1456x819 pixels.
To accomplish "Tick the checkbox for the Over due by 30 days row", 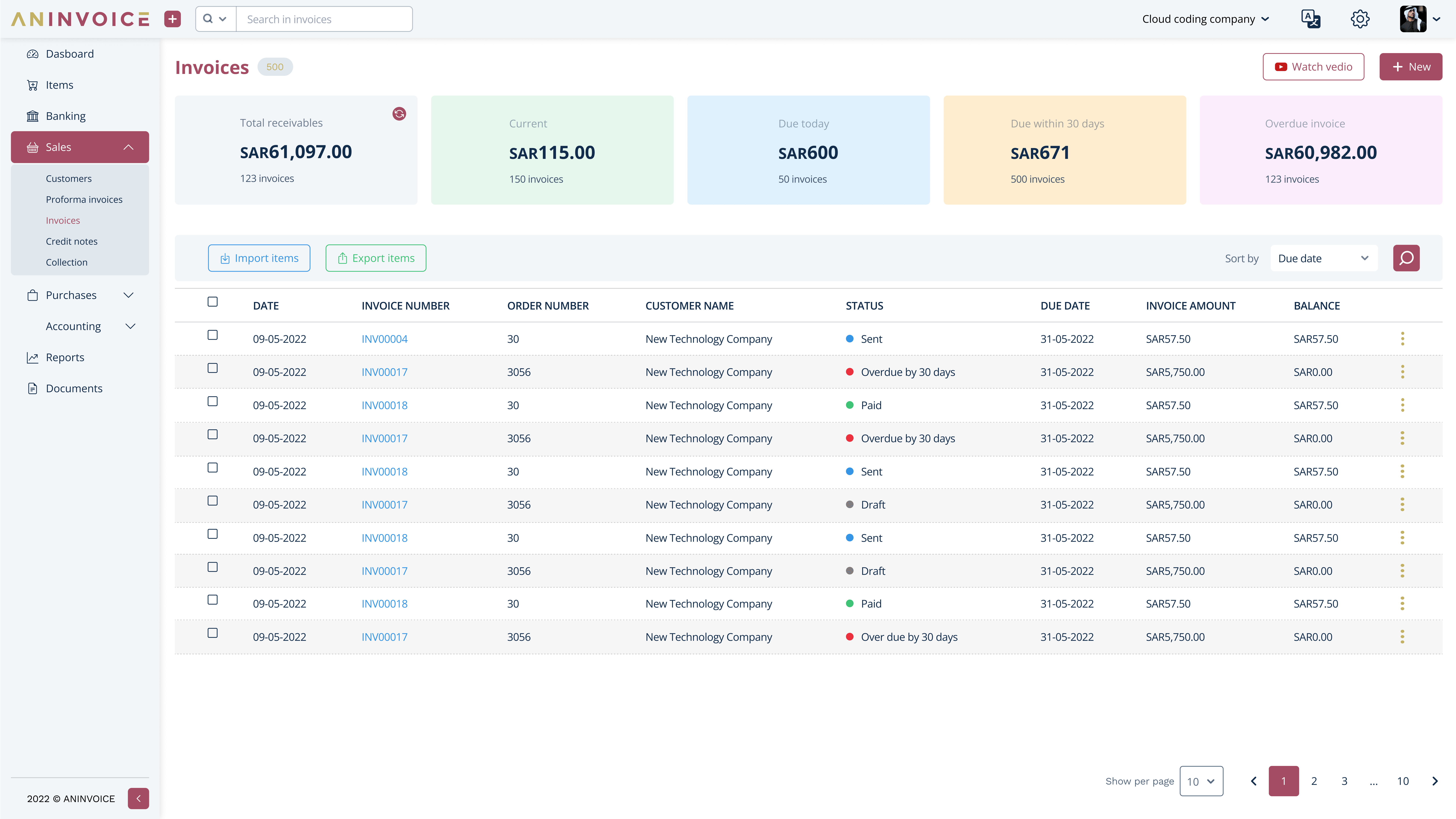I will point(212,633).
